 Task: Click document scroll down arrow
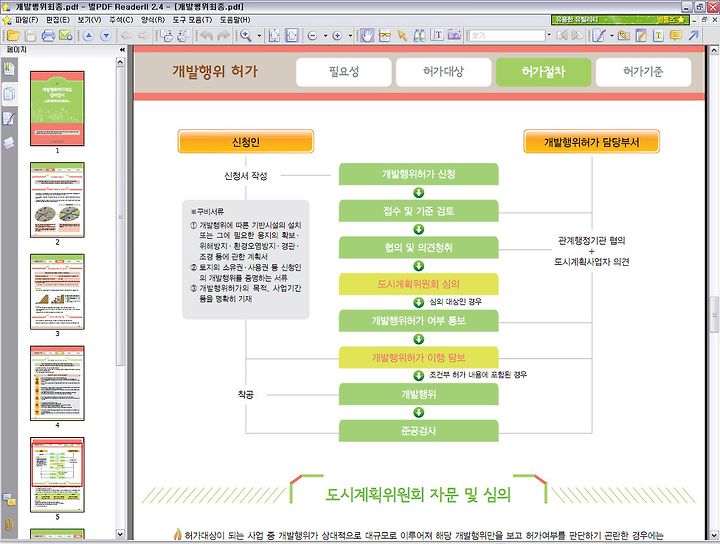(714, 535)
